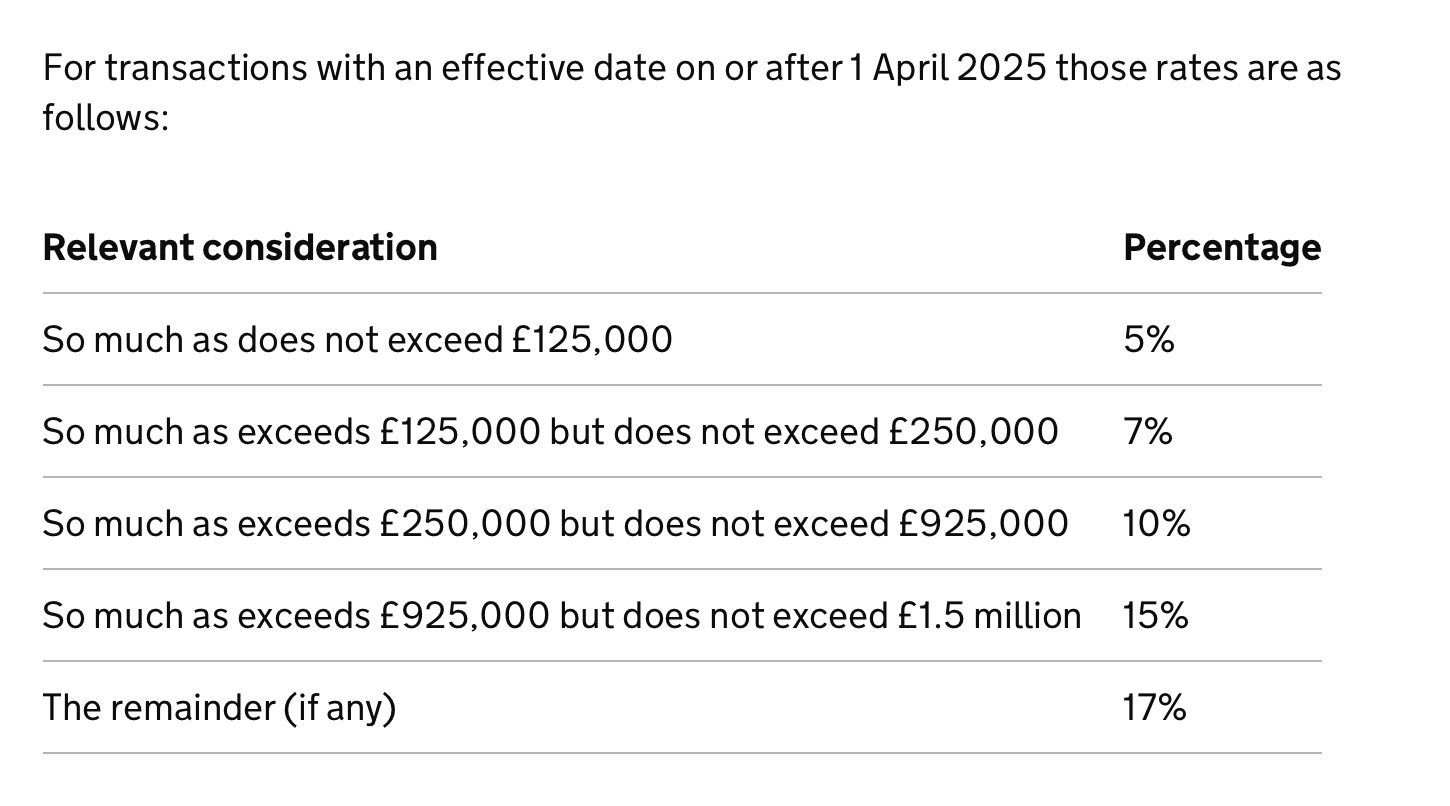Click the word "follows:" in the intro

105,118
